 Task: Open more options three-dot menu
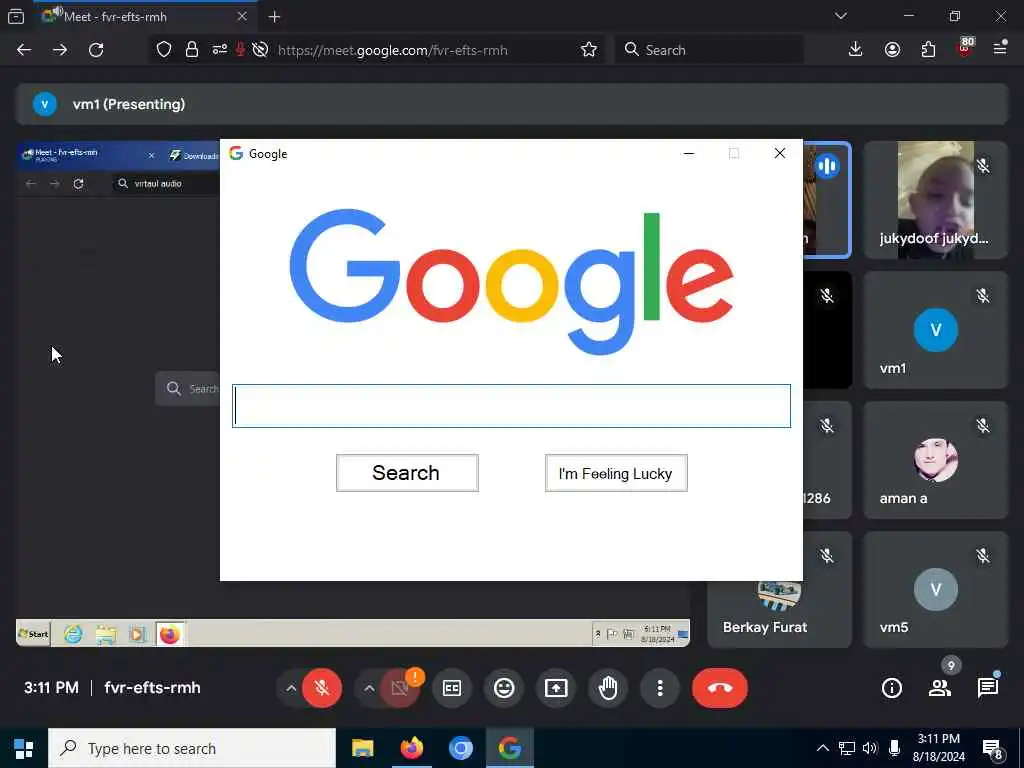[x=660, y=688]
